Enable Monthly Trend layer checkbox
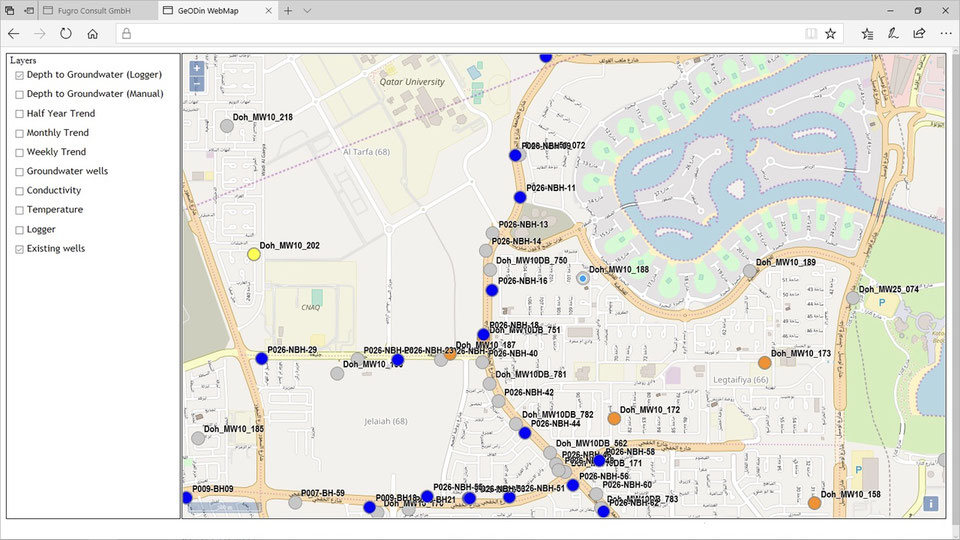This screenshot has height=540, width=960. point(19,133)
